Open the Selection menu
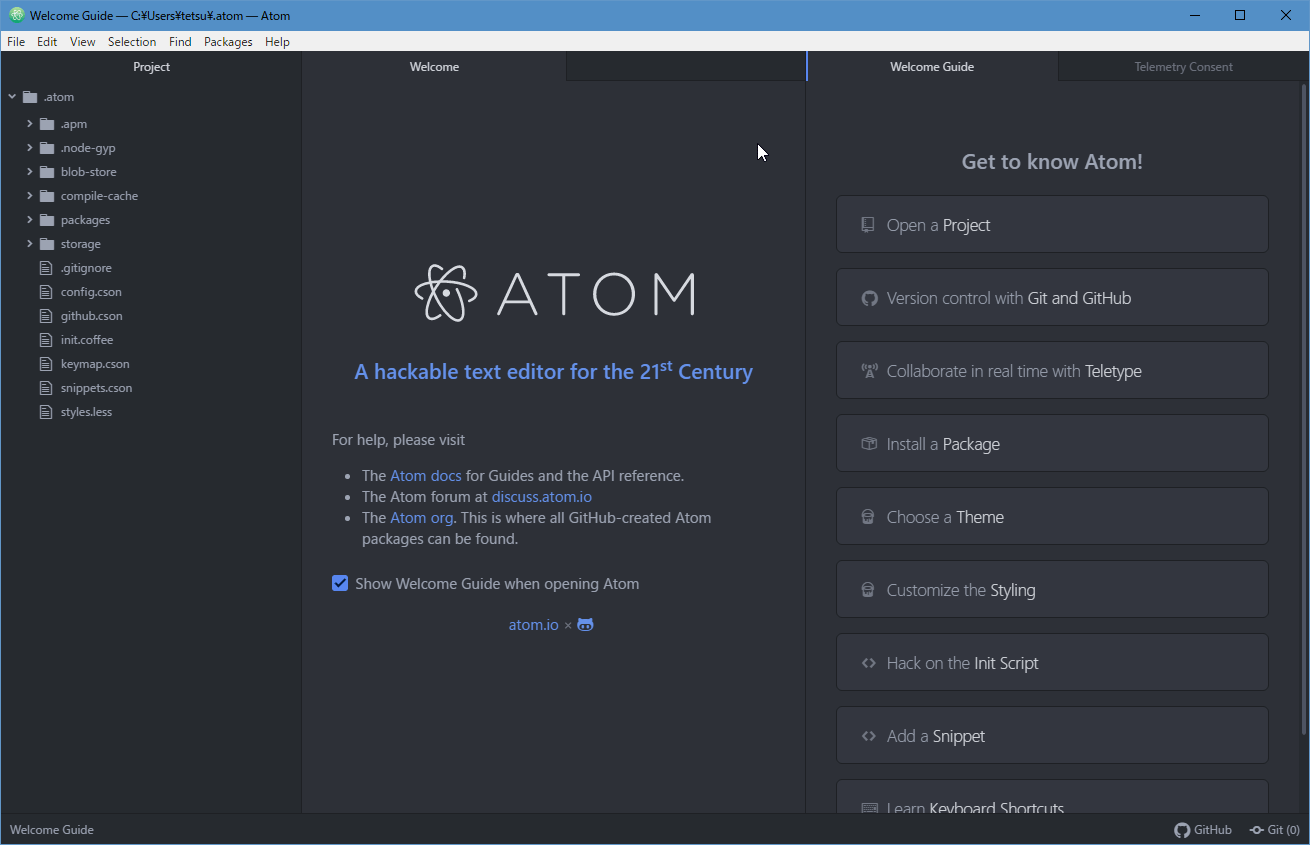The width and height of the screenshot is (1310, 845). coord(132,42)
